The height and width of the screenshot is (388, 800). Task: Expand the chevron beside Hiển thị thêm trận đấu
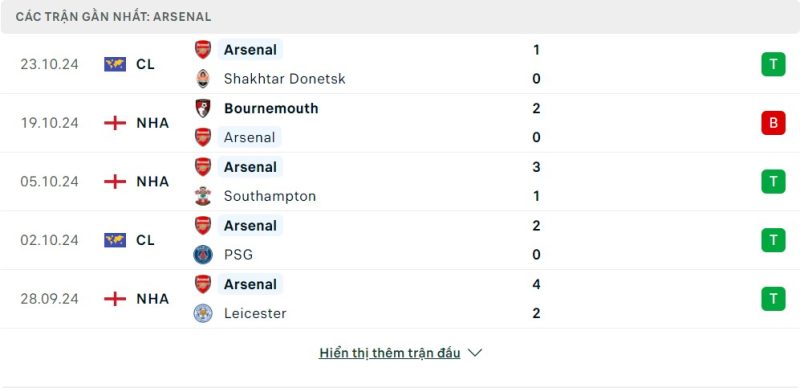475,353
